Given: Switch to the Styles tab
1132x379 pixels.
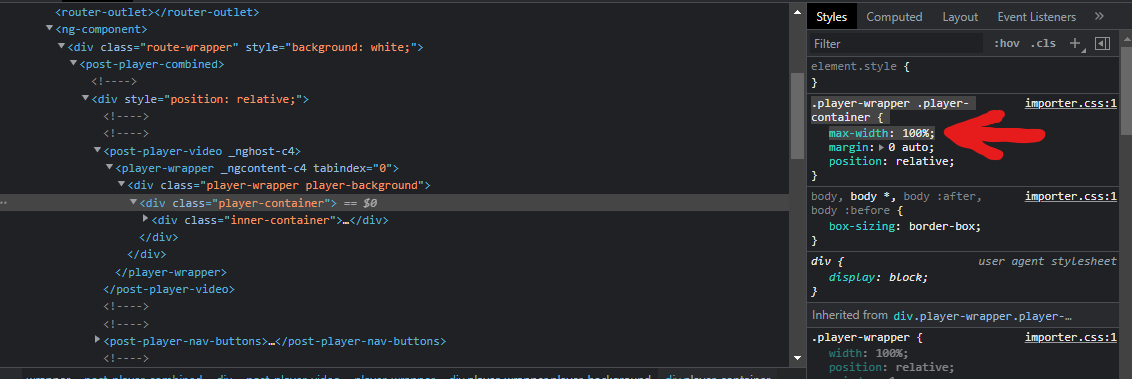Looking at the screenshot, I should pos(831,17).
